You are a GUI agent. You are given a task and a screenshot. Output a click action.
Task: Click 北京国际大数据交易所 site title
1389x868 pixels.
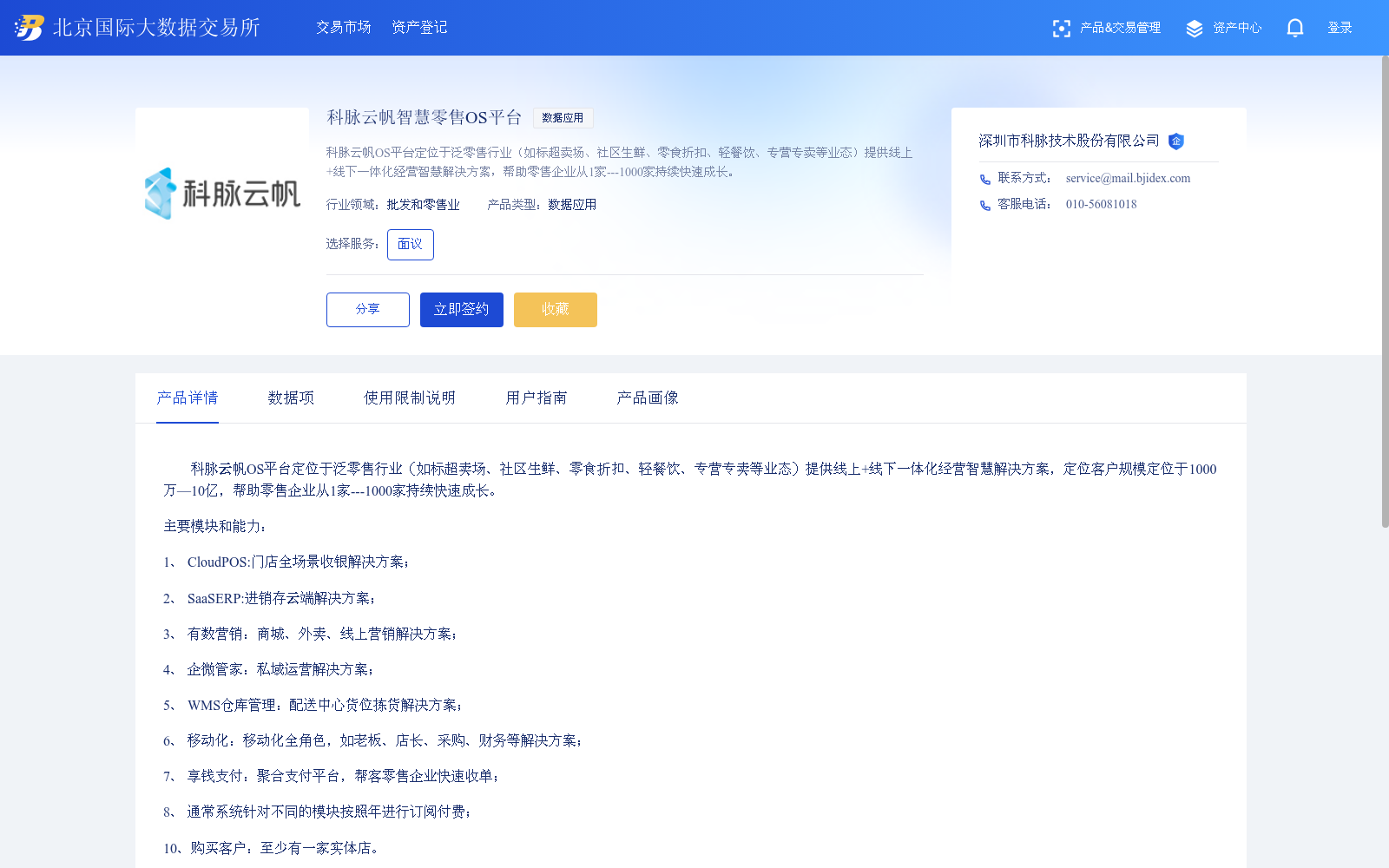(x=156, y=28)
